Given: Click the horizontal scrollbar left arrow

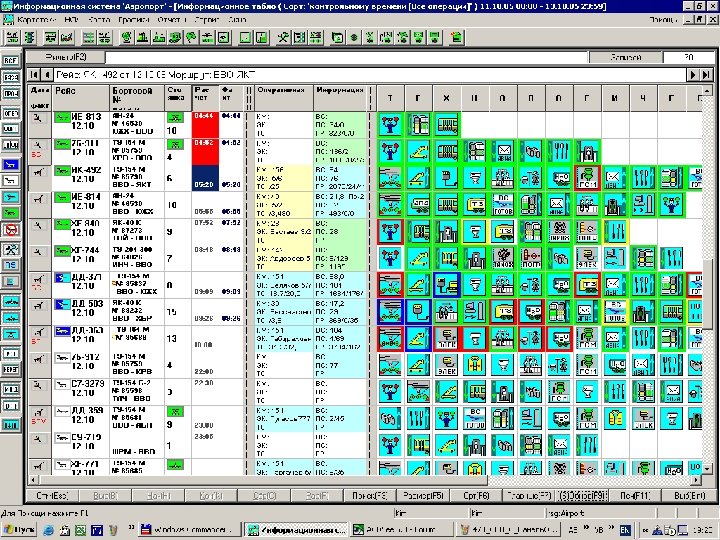Looking at the screenshot, I should coord(32,480).
